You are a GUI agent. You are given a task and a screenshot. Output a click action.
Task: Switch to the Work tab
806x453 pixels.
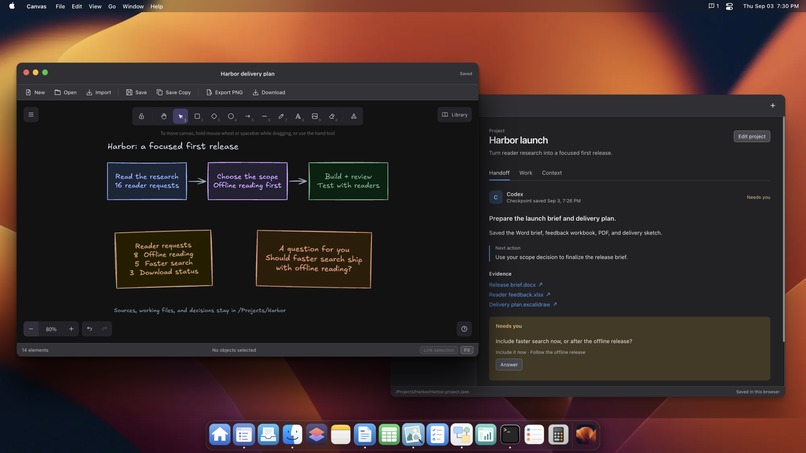pos(525,173)
